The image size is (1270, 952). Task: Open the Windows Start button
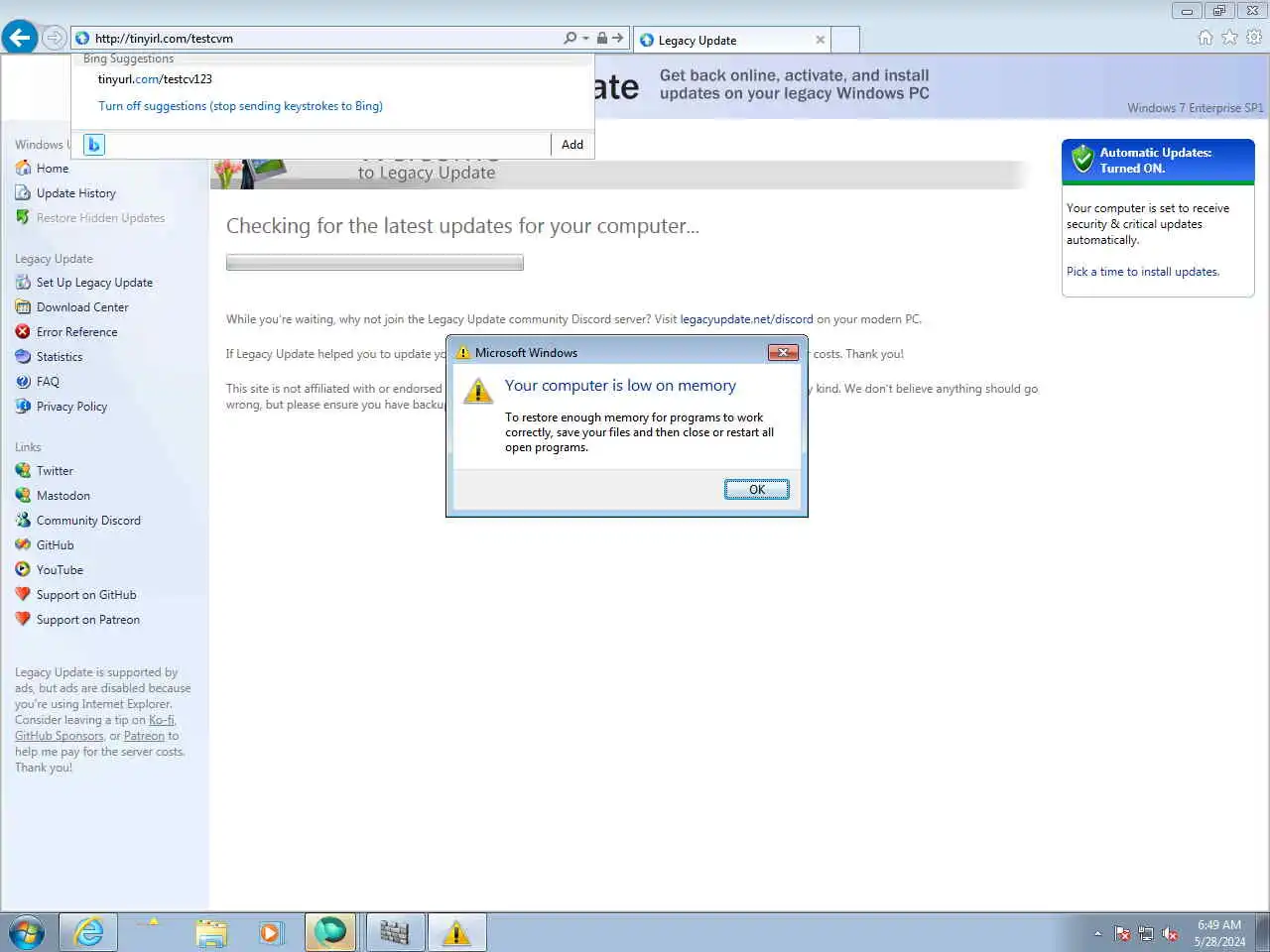[x=27, y=933]
